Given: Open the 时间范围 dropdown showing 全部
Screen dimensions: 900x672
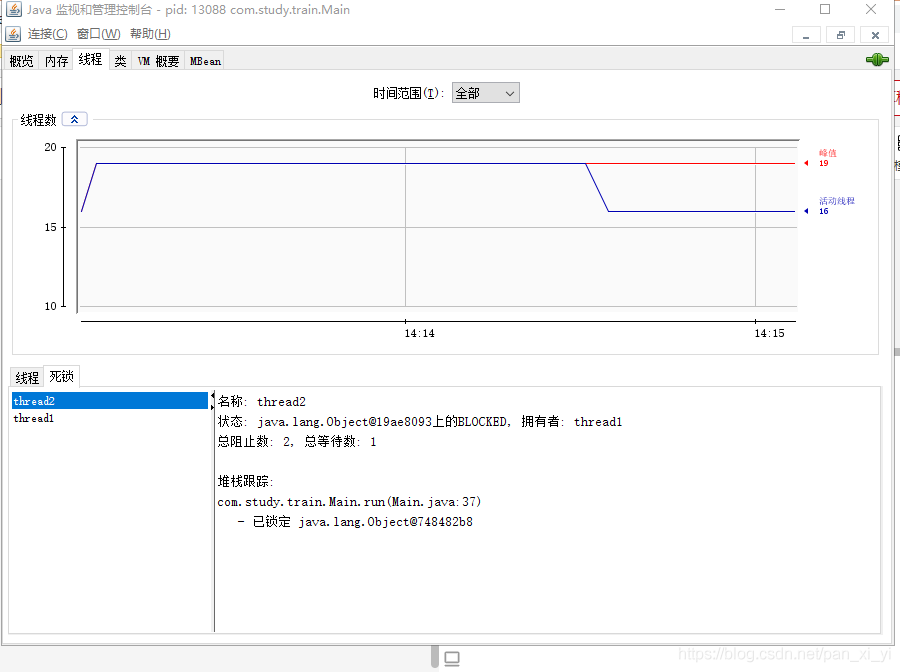Looking at the screenshot, I should [486, 93].
